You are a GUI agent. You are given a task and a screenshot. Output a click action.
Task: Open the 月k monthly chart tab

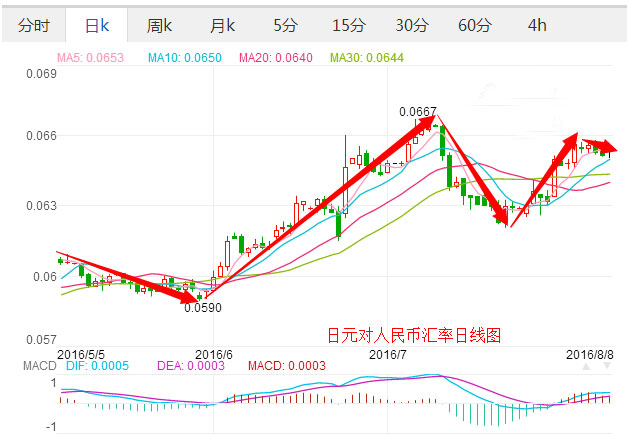click(x=222, y=26)
